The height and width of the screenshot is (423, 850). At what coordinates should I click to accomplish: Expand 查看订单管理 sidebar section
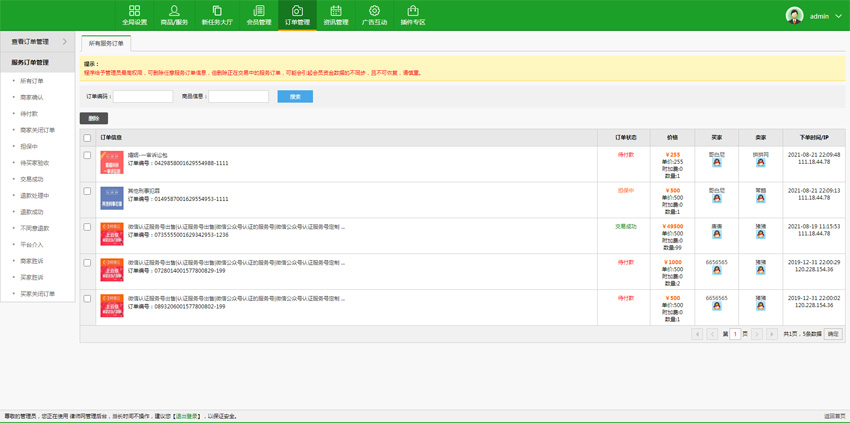click(x=37, y=42)
